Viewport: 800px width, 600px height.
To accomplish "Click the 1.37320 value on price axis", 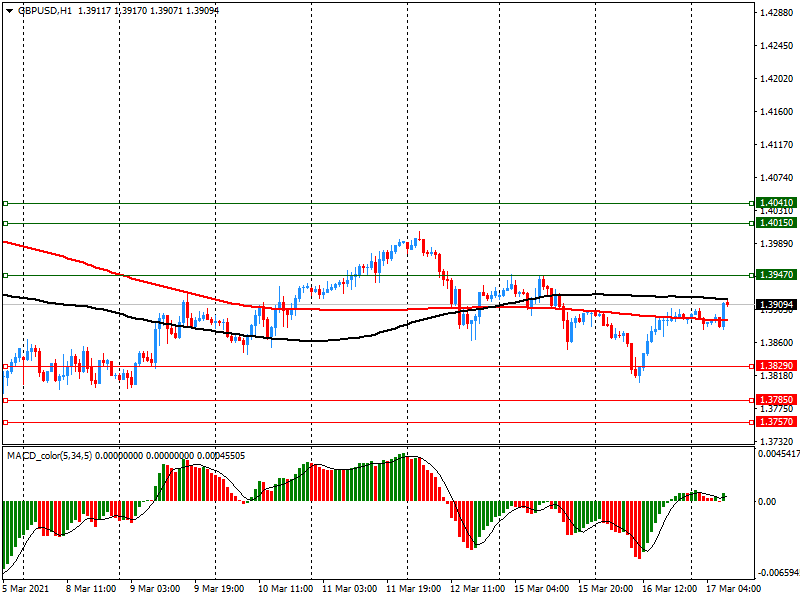I will (x=777, y=442).
